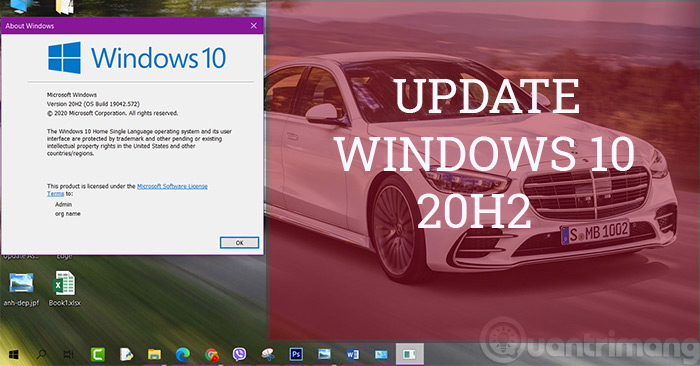The height and width of the screenshot is (366, 700).
Task: Launch Microsoft Edge from taskbar
Action: tap(183, 355)
